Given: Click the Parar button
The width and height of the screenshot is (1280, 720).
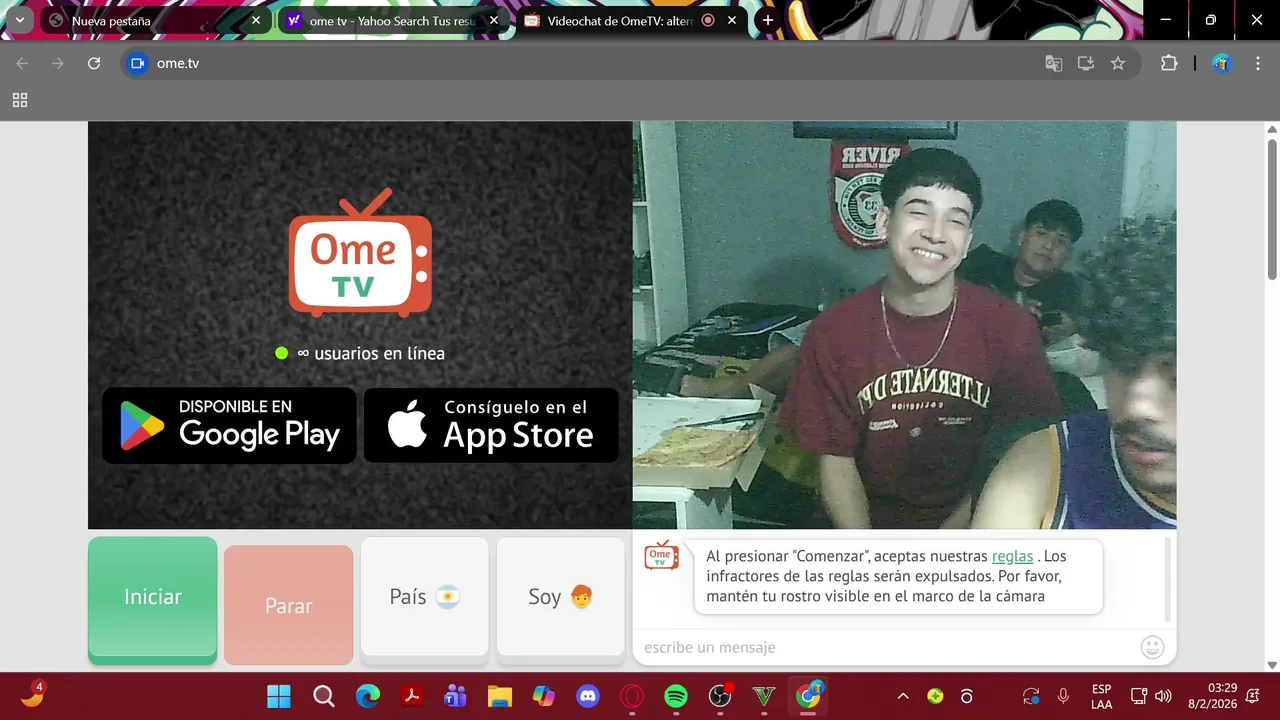Looking at the screenshot, I should click(289, 605).
